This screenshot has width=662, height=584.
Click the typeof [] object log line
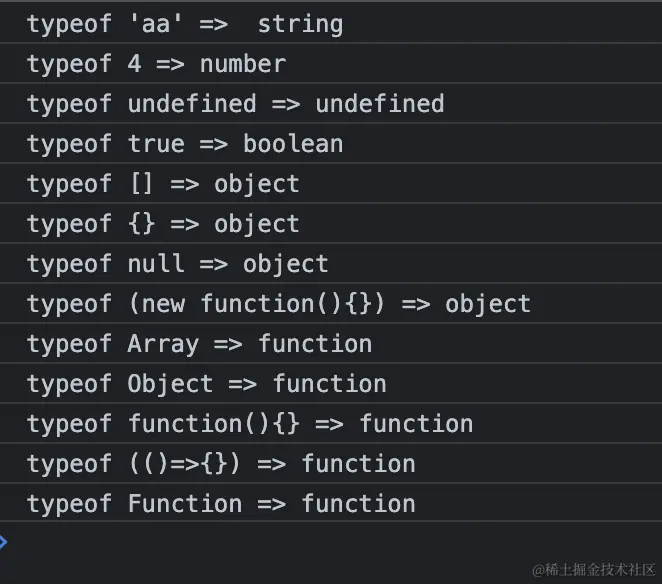click(x=163, y=184)
